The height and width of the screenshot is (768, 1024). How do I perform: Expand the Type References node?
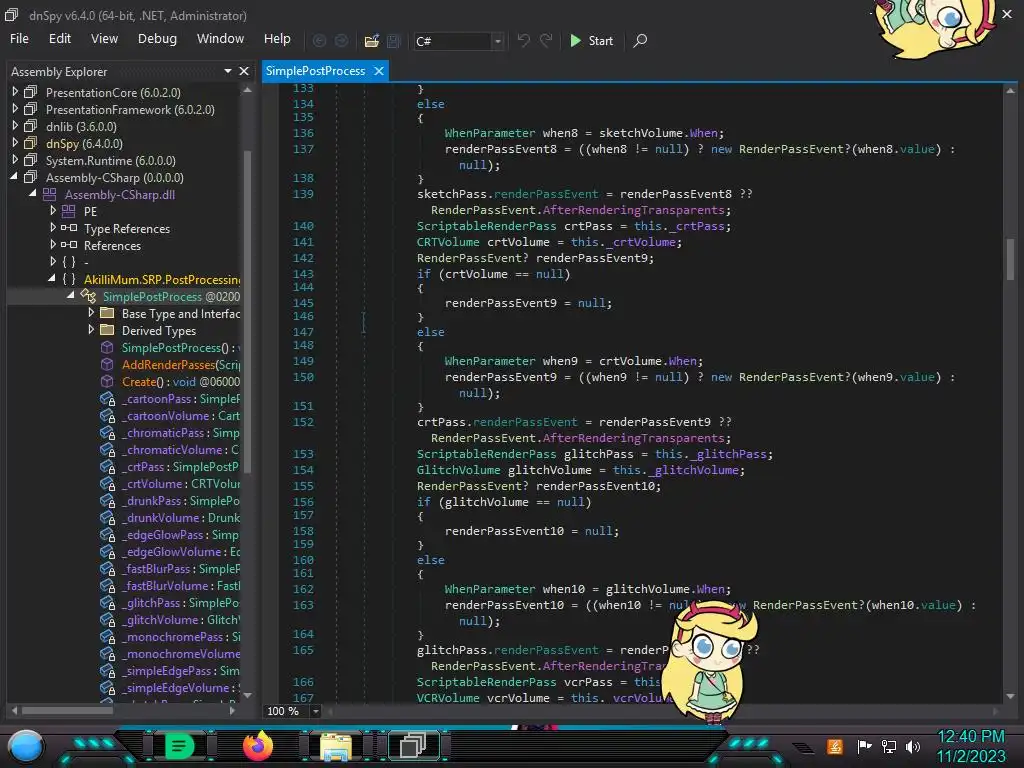point(53,228)
